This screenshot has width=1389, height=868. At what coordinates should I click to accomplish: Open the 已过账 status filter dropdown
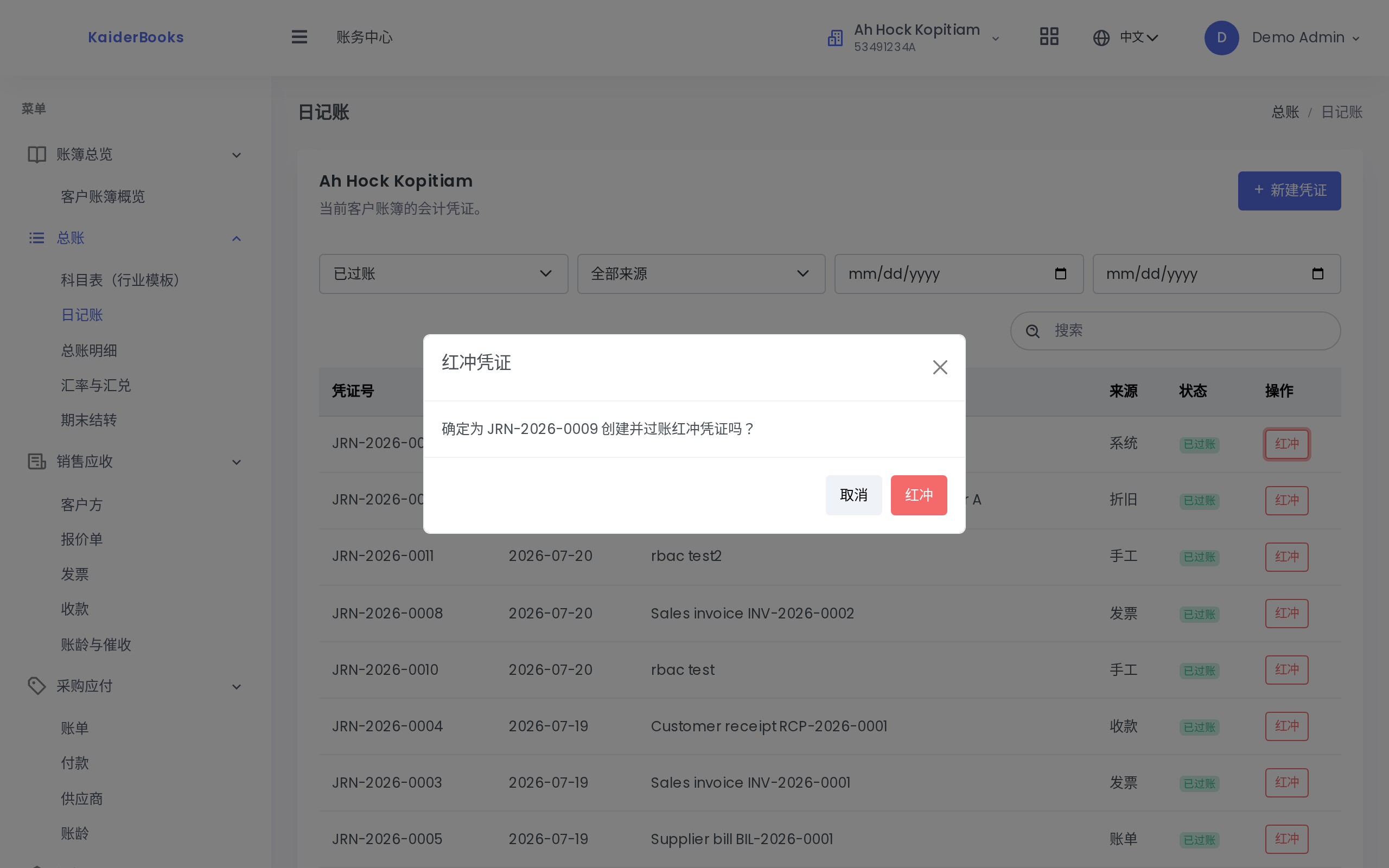tap(443, 274)
